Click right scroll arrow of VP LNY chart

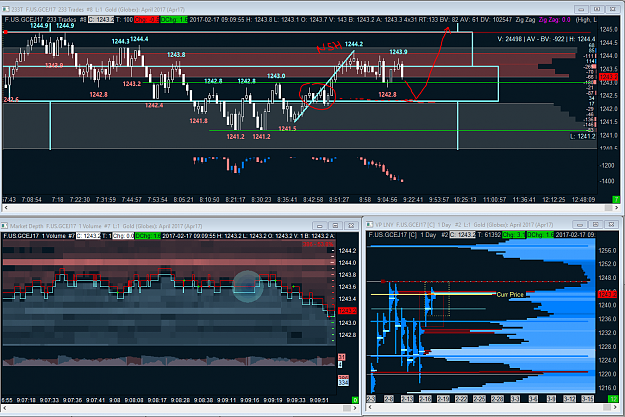pyautogui.click(x=615, y=407)
